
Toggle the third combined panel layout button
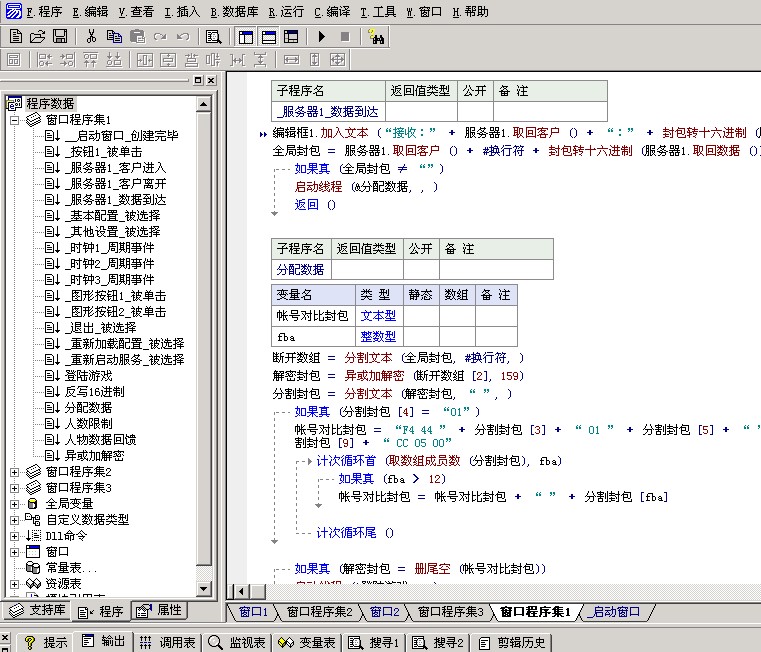(x=291, y=36)
